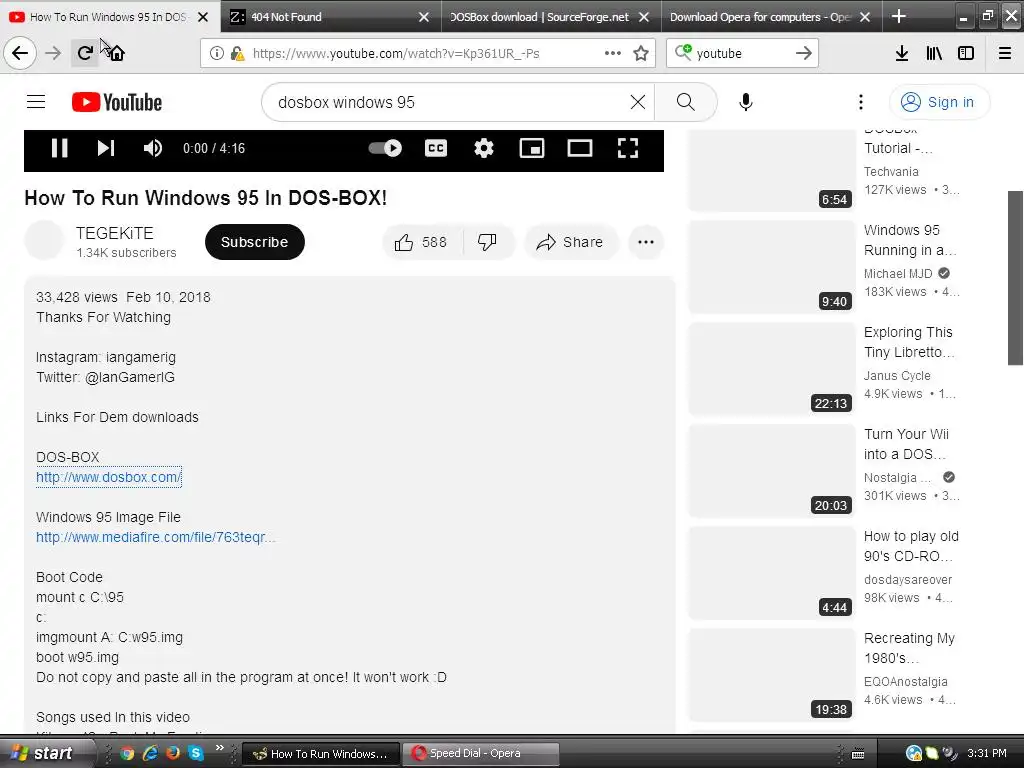This screenshot has width=1024, height=768.
Task: Close the DOSBox download tab
Action: click(644, 17)
